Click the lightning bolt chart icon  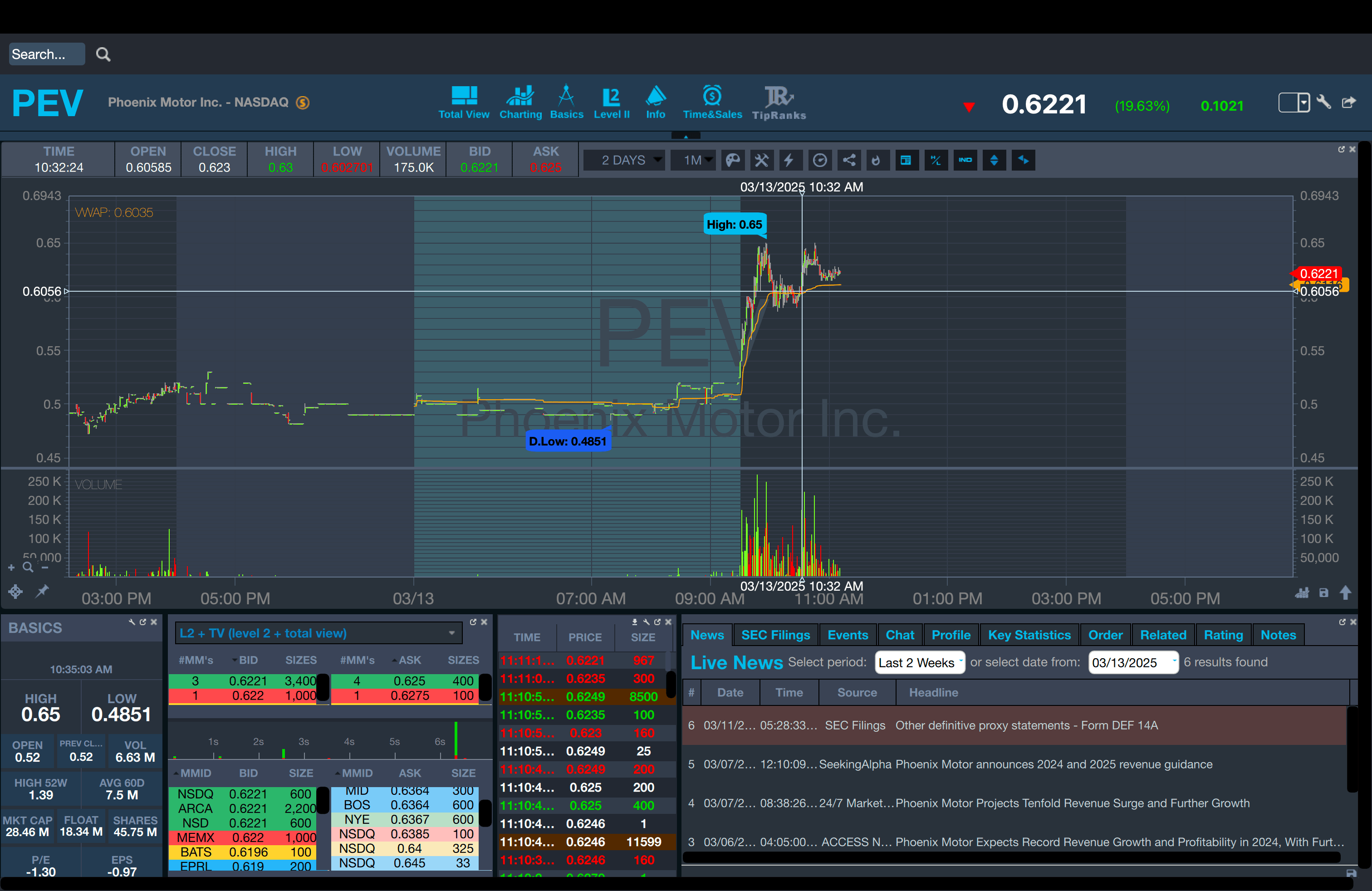point(789,160)
